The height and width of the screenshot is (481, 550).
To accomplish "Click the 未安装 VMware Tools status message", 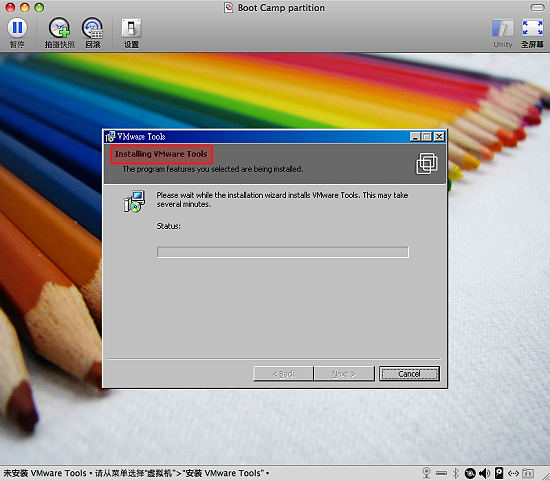I will pos(136,473).
